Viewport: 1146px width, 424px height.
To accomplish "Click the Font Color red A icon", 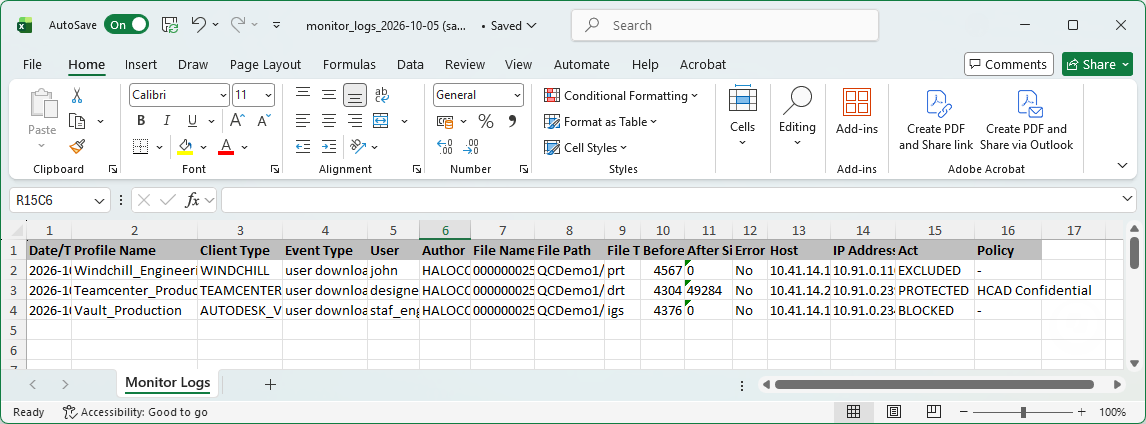I will [226, 147].
